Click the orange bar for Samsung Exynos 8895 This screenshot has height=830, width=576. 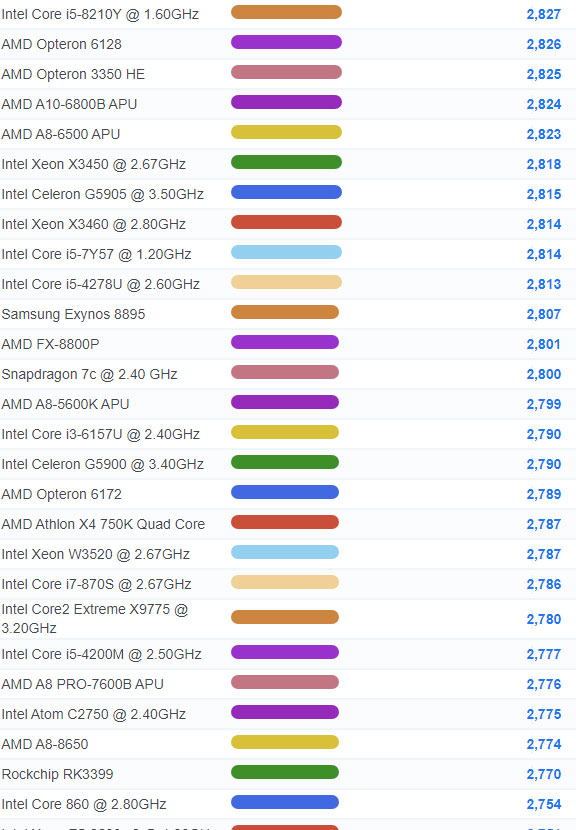point(285,312)
